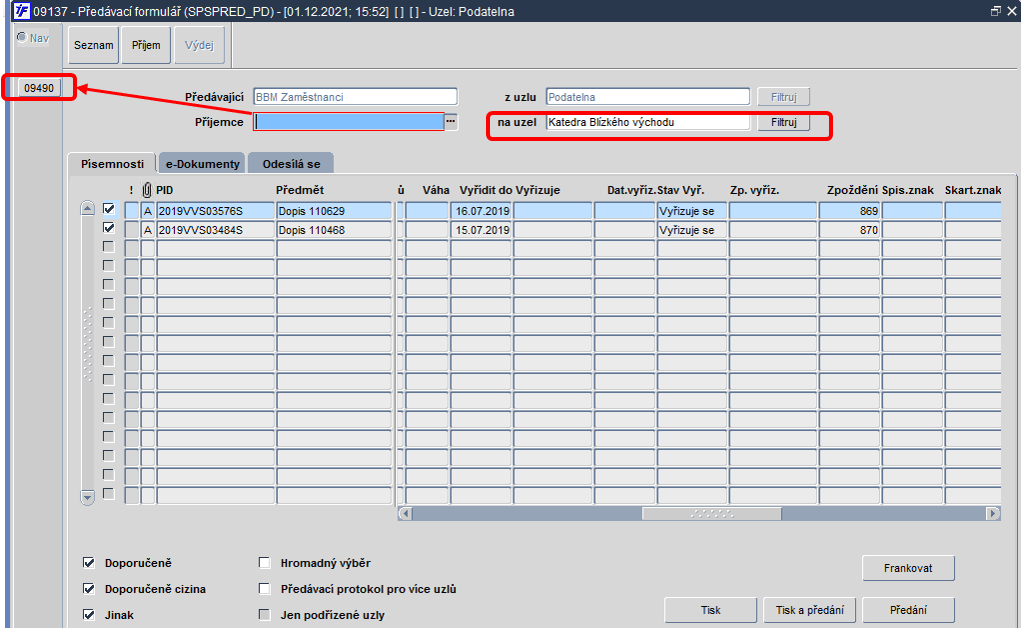Uncheck the row 2019VVS03576S checkbox

[x=109, y=209]
